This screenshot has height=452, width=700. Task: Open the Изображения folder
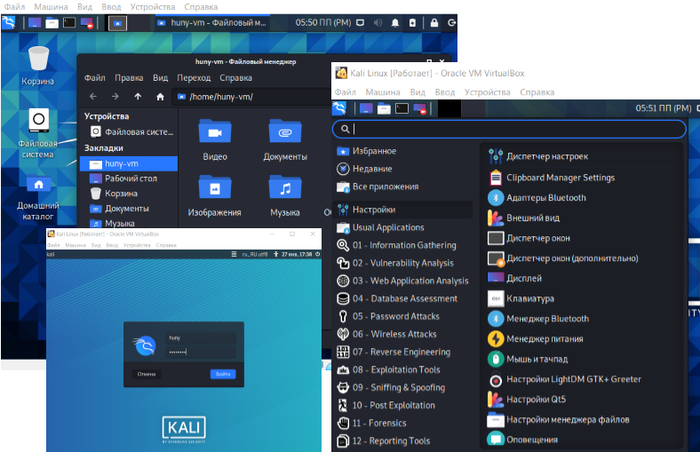215,196
